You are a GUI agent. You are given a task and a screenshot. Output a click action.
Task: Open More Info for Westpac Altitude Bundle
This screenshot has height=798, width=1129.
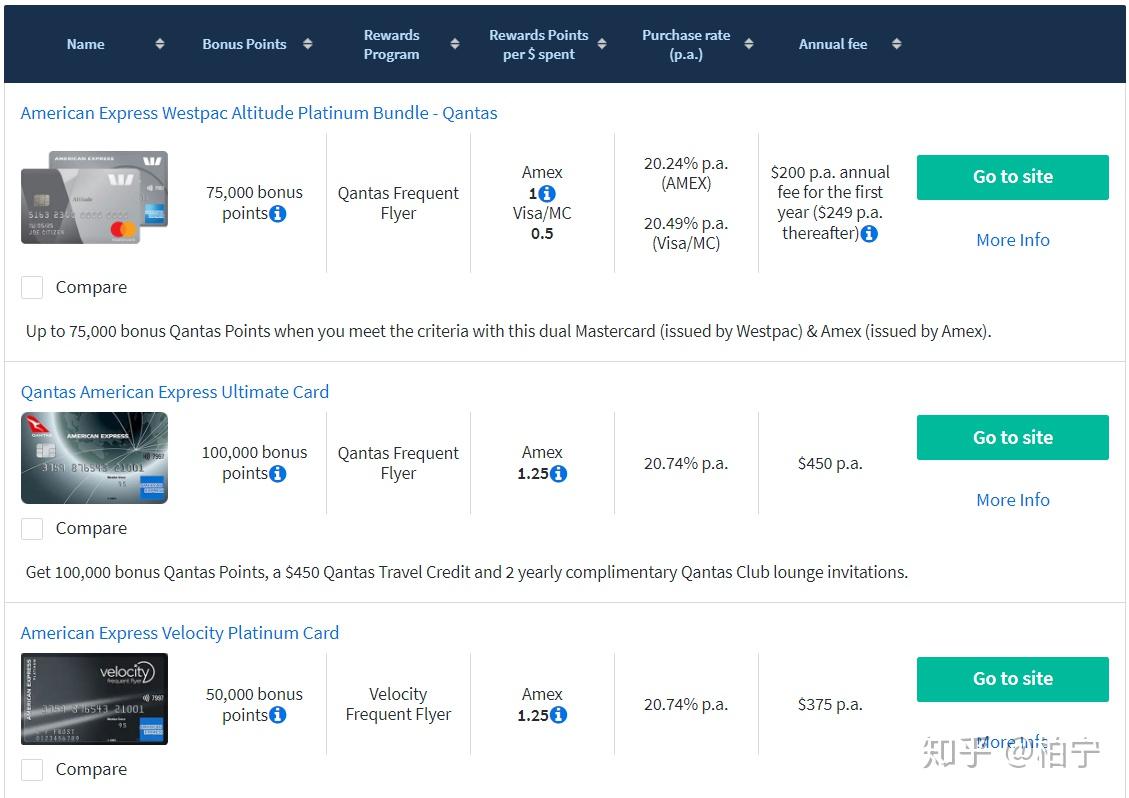tap(1012, 240)
